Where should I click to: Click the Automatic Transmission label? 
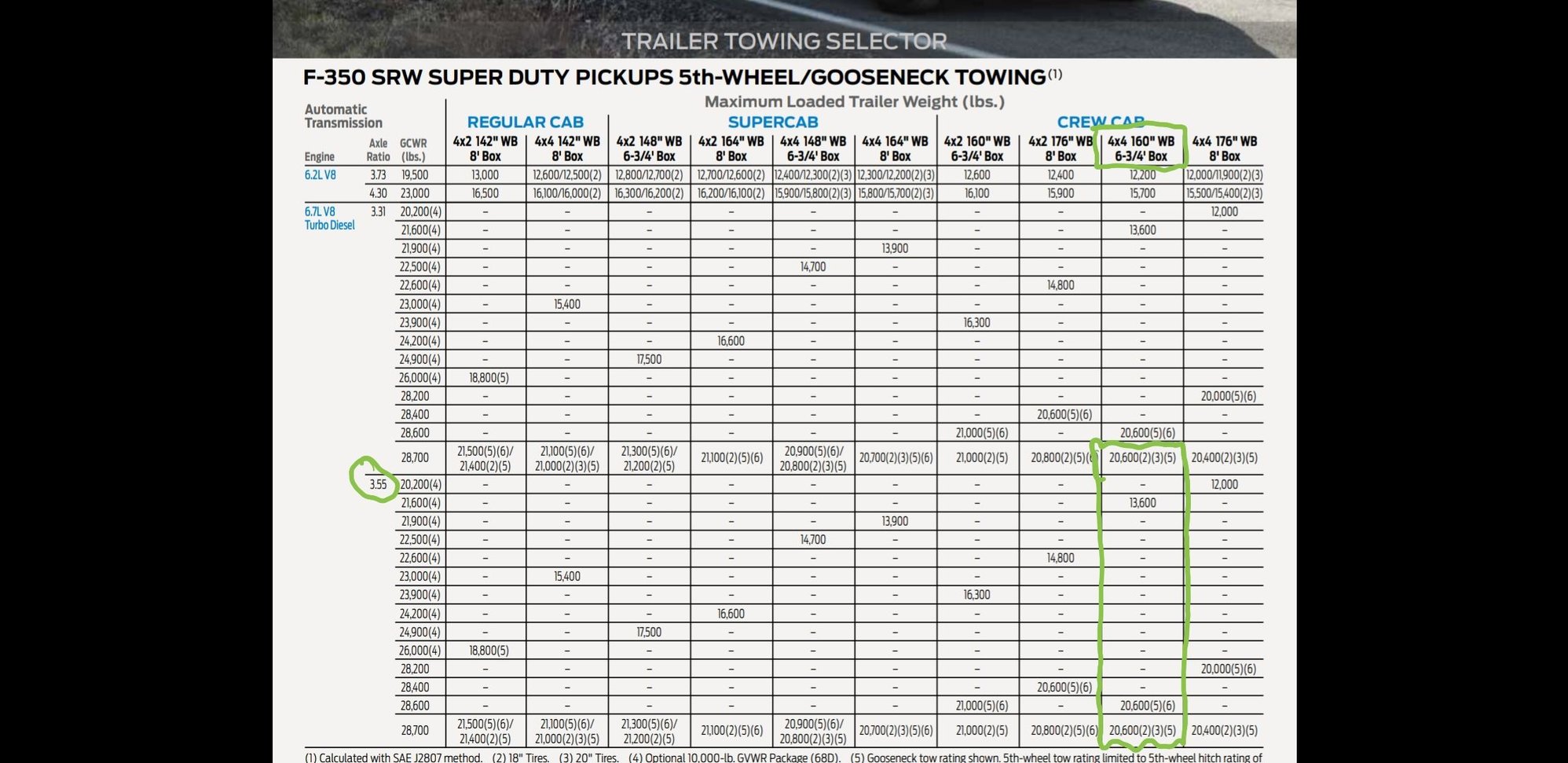point(343,116)
